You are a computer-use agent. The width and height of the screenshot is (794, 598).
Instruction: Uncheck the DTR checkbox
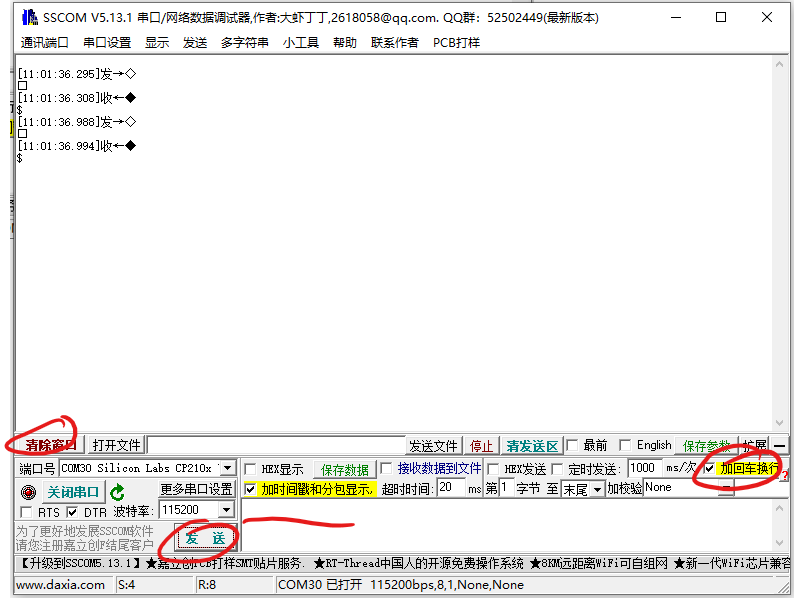coord(72,512)
